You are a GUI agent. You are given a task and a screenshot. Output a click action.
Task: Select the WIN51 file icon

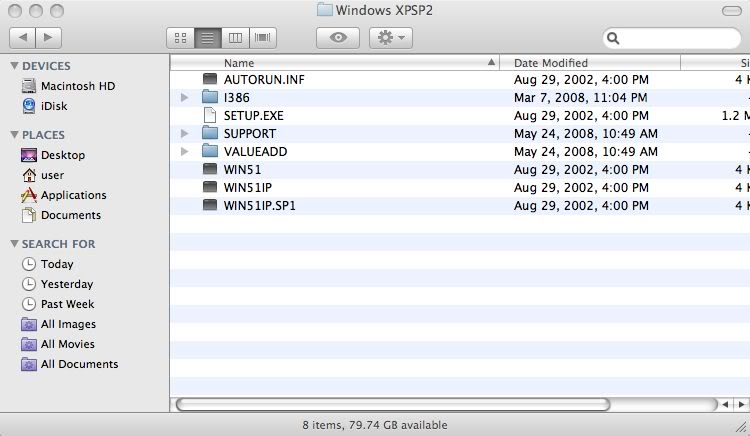pyautogui.click(x=210, y=169)
